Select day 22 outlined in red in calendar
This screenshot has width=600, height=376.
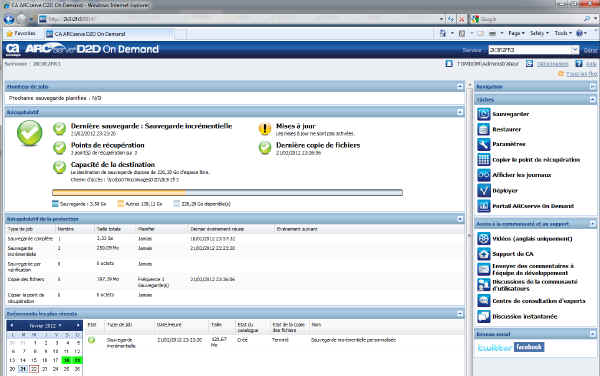(x=34, y=369)
